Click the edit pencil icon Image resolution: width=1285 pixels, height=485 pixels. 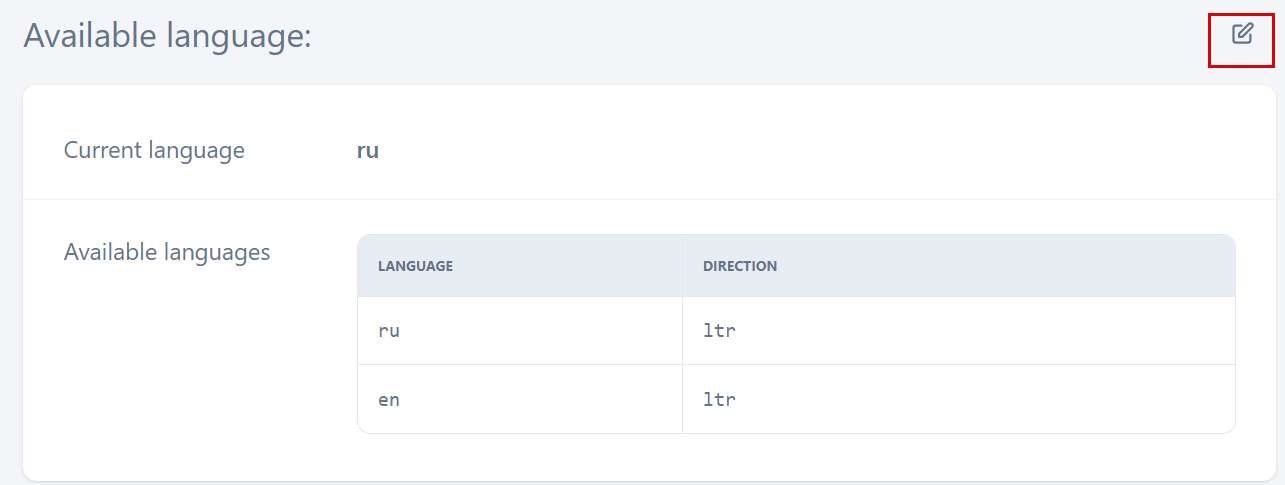(1241, 34)
